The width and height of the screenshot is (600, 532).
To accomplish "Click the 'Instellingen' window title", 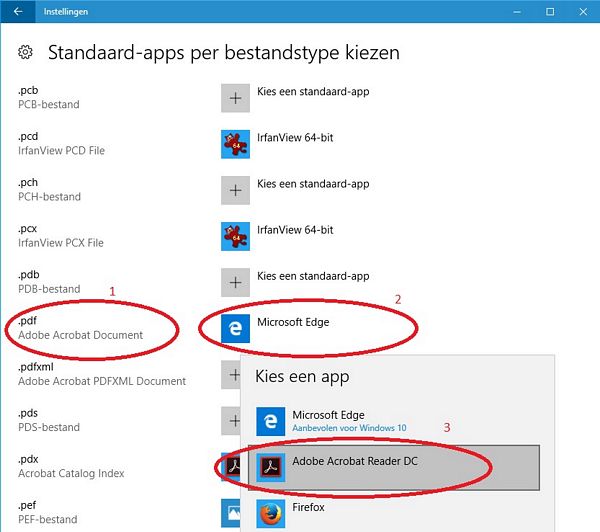I will point(66,12).
